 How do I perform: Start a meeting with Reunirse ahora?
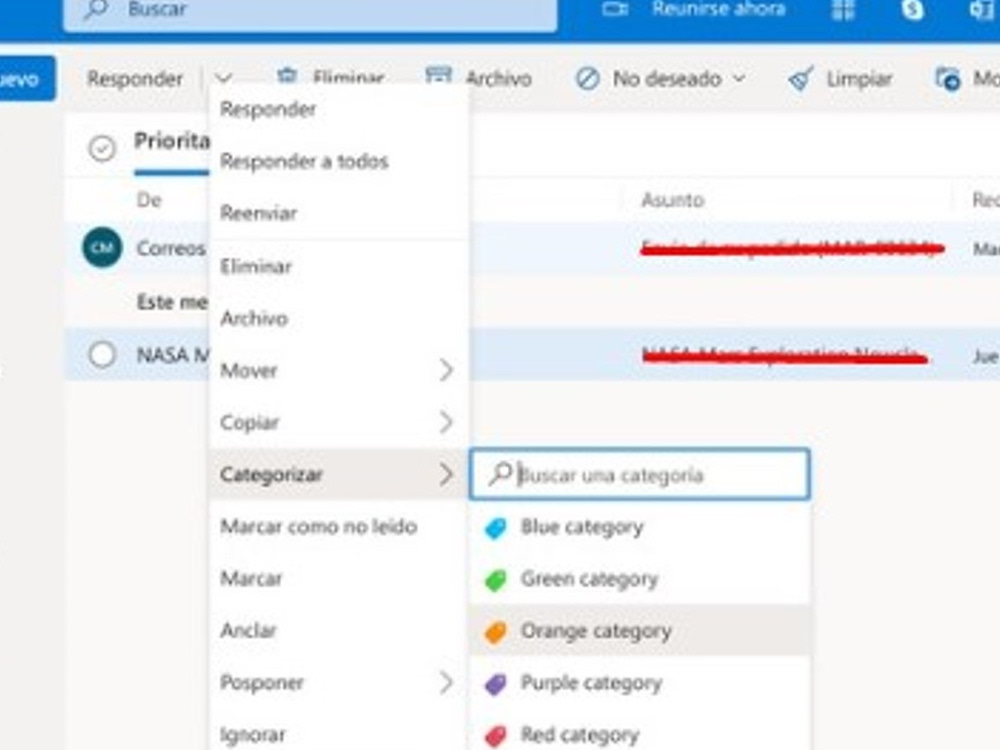coord(718,9)
